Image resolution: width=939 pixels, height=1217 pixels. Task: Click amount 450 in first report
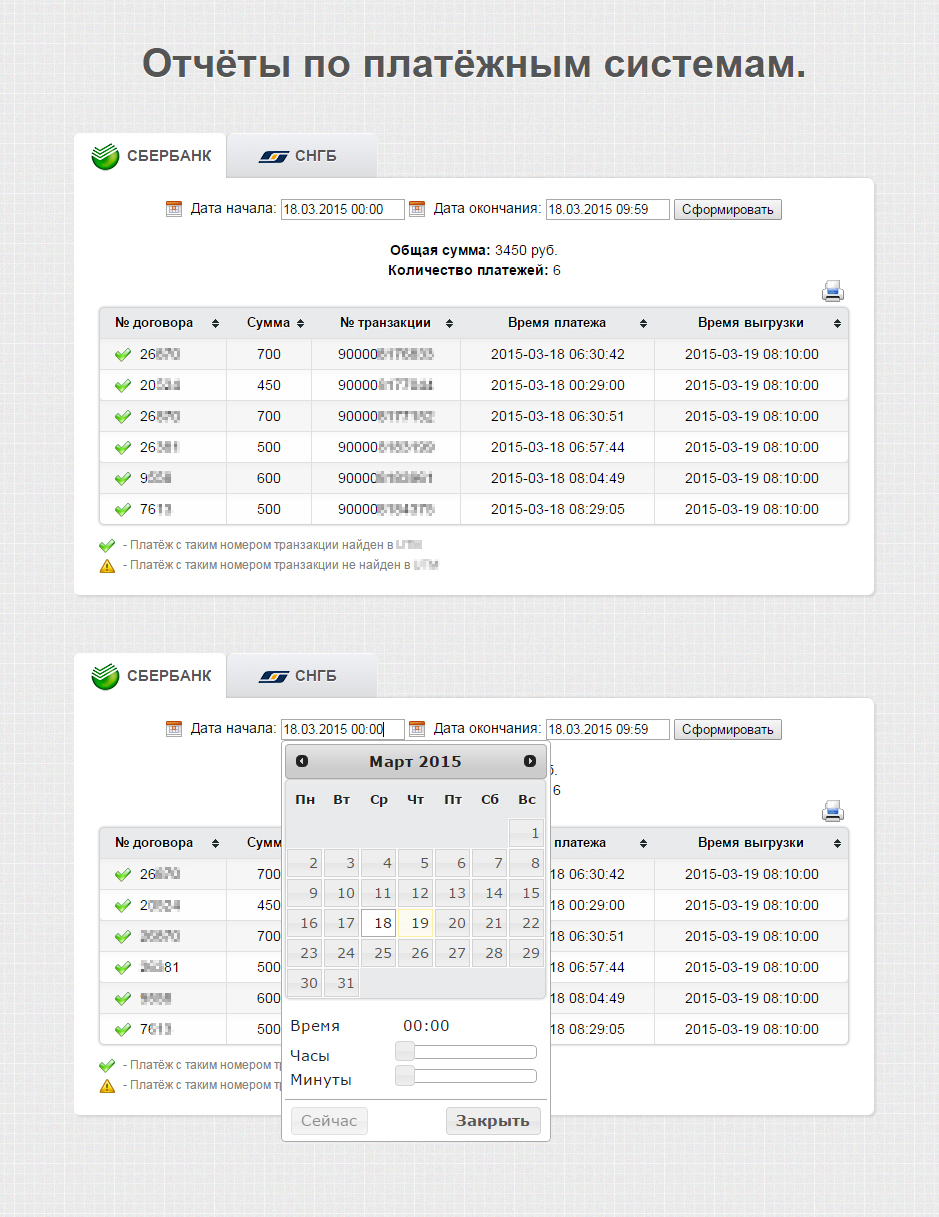269,385
